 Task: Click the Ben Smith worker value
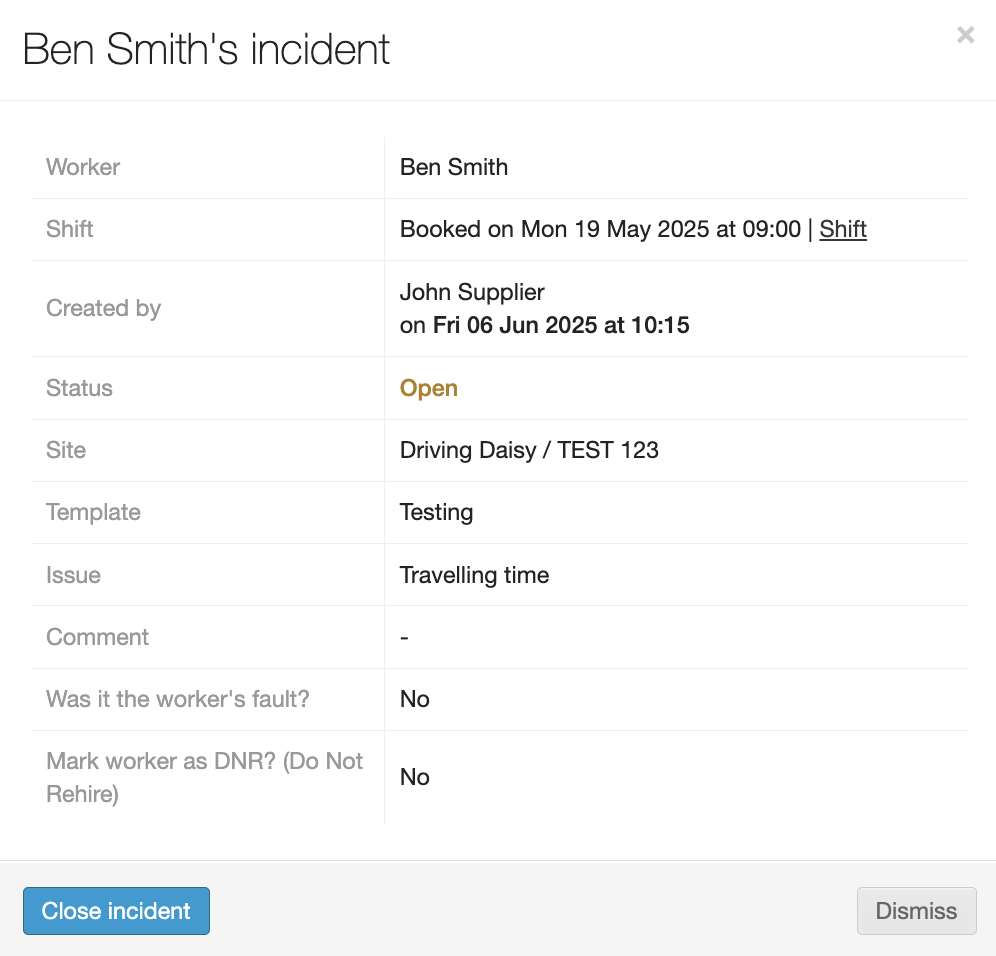click(454, 167)
